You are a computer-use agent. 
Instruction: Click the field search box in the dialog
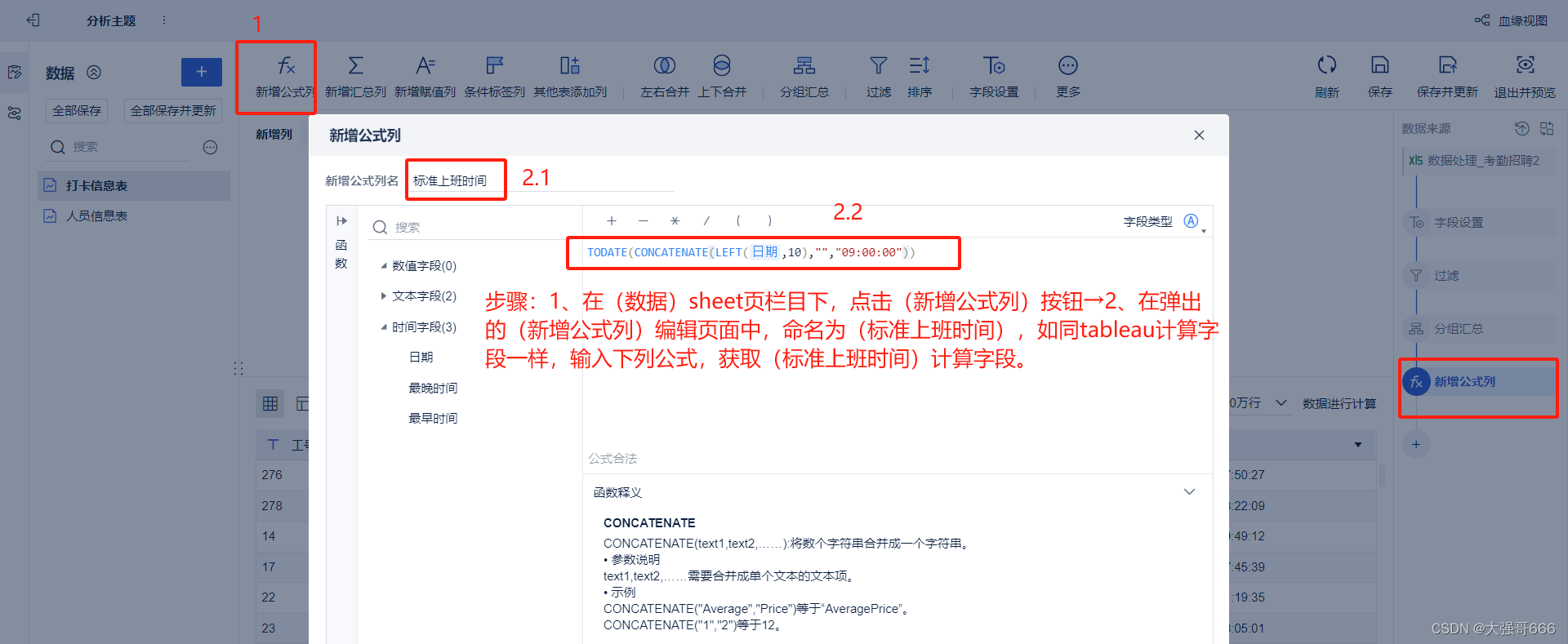[474, 228]
